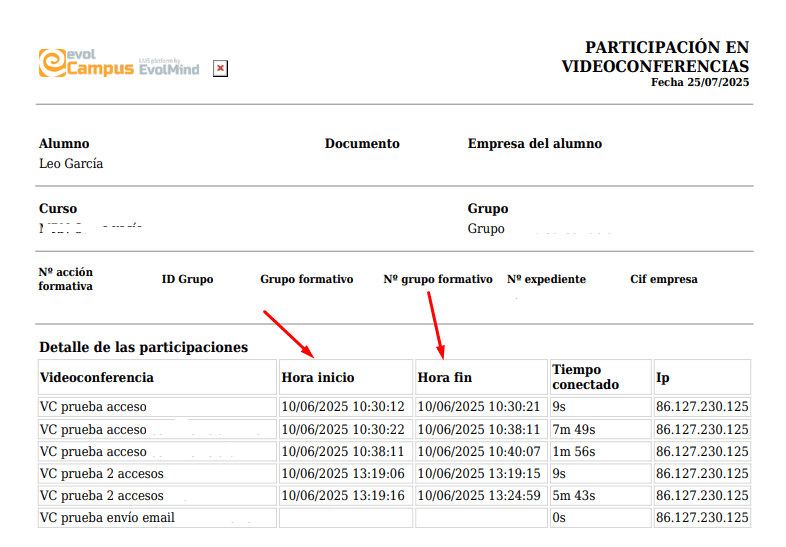
Task: Click the empty Hora inicio cell in last row
Action: 345,517
